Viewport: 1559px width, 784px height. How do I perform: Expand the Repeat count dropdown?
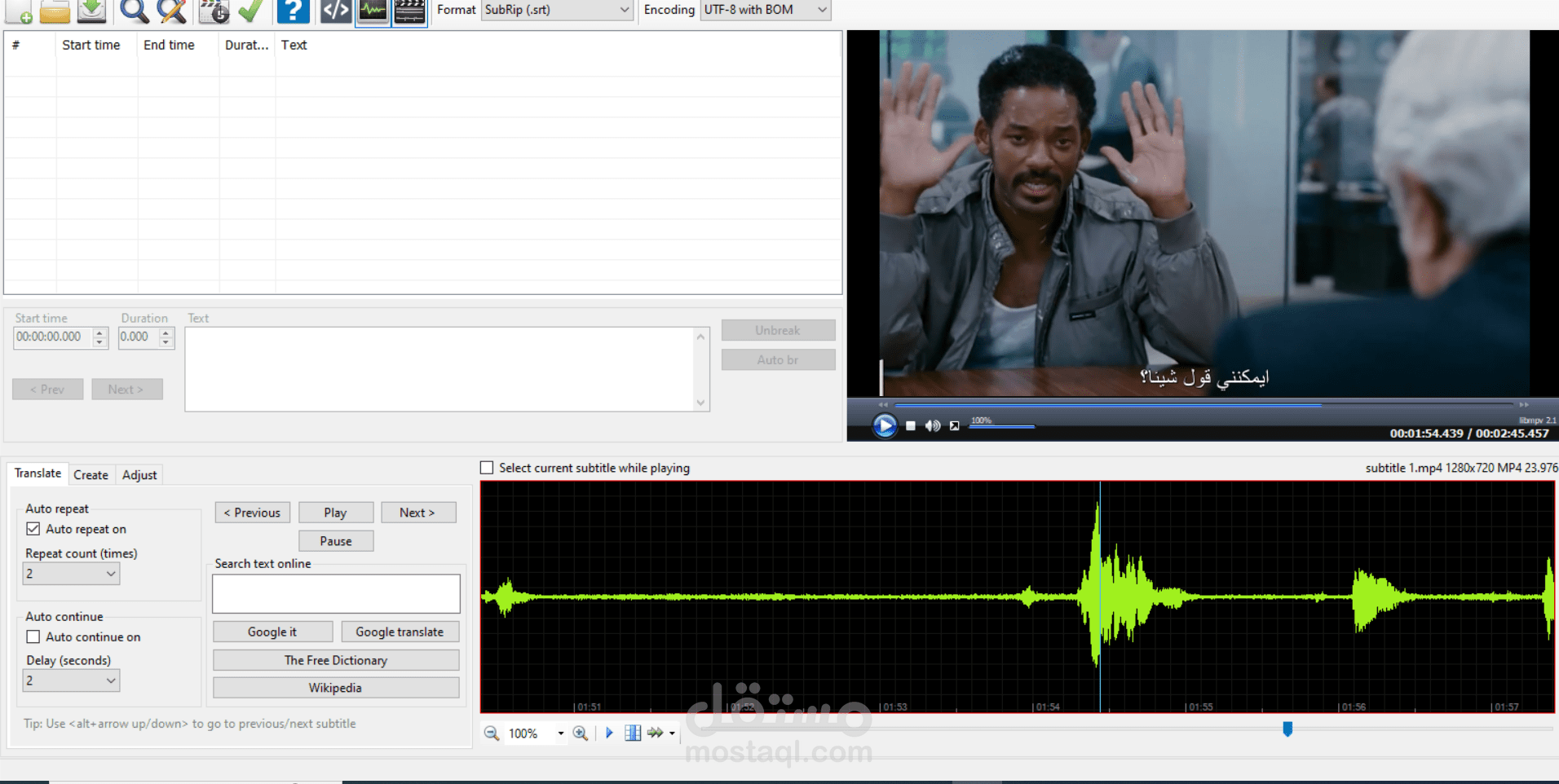(71, 574)
